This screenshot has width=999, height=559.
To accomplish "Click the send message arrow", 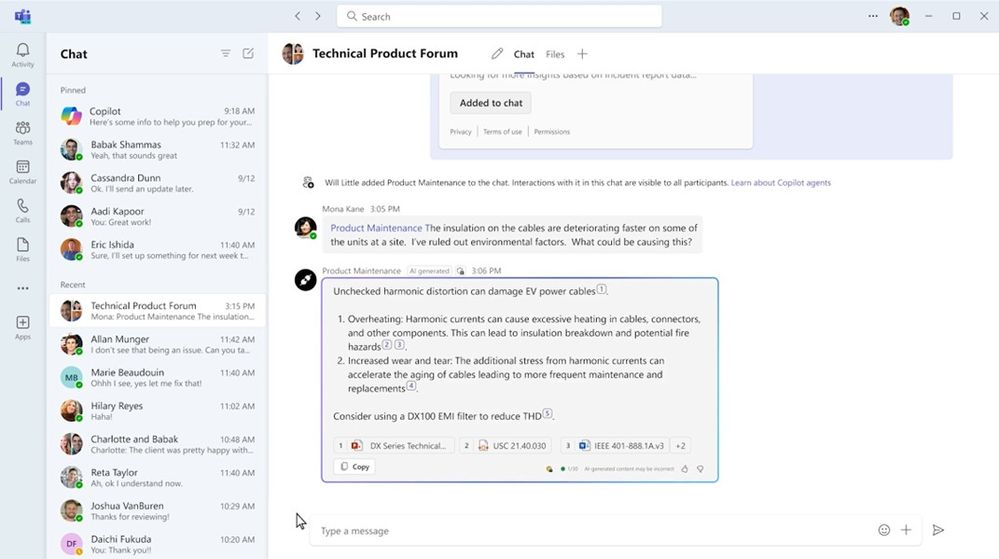I will click(938, 530).
